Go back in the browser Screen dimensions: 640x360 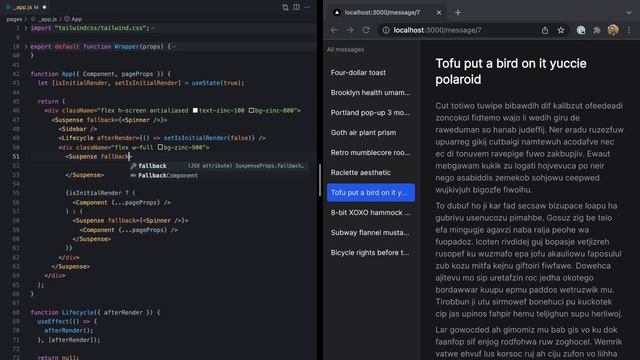pos(334,30)
